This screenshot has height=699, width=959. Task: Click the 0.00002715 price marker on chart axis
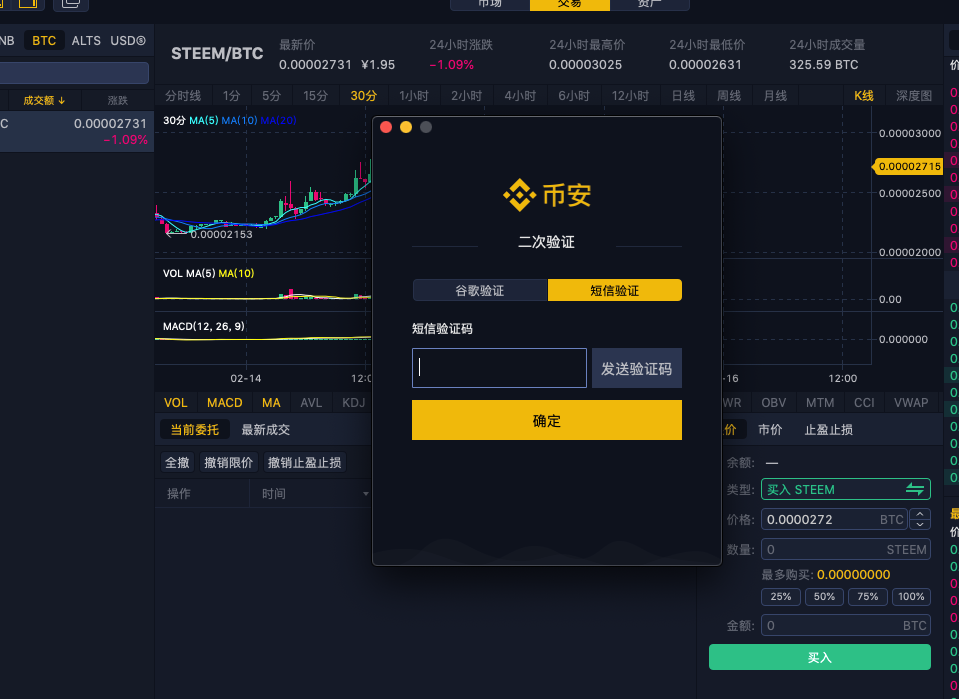coord(908,166)
